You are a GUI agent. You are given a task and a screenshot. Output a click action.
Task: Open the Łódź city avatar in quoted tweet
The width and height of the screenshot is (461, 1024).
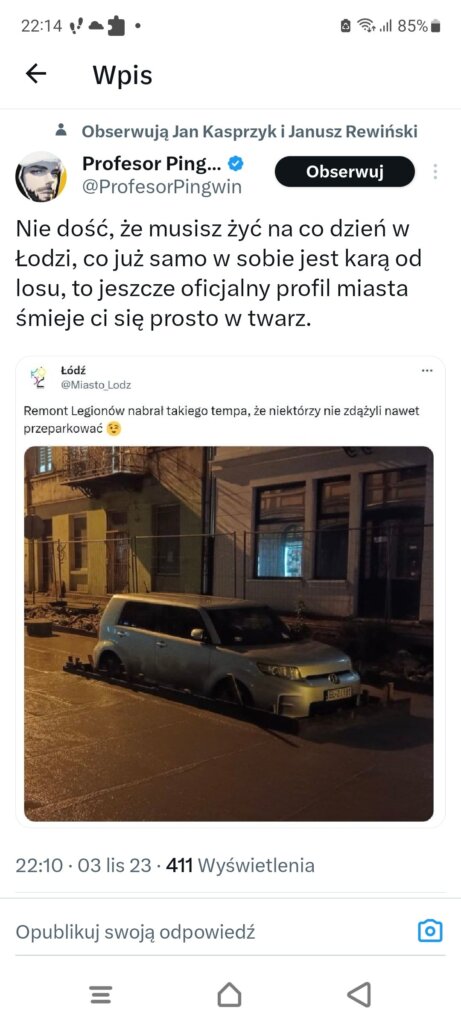(x=39, y=377)
